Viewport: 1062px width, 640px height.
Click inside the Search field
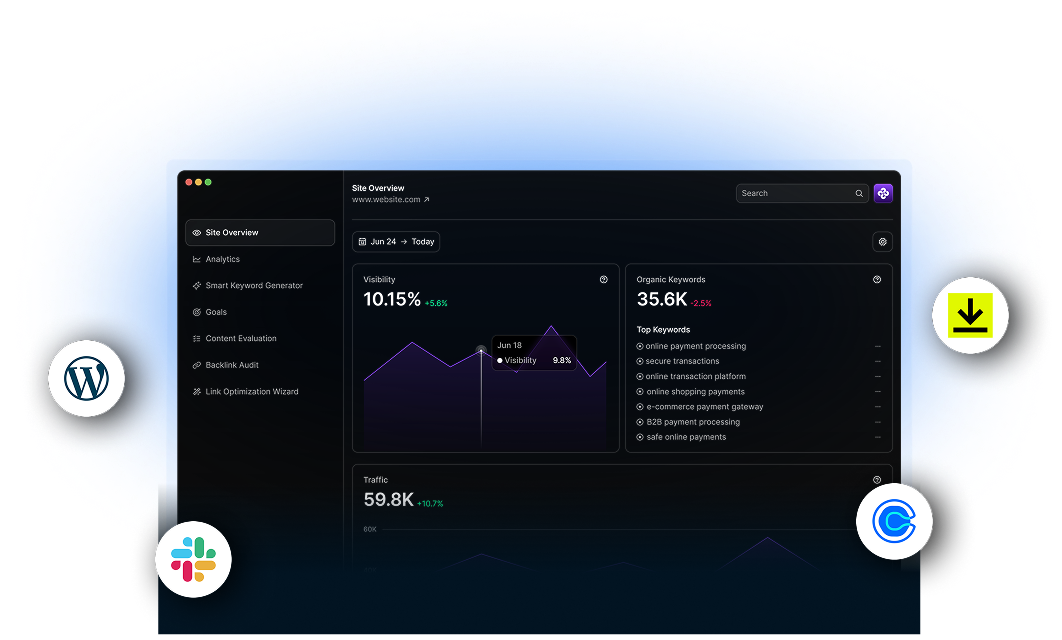click(802, 193)
